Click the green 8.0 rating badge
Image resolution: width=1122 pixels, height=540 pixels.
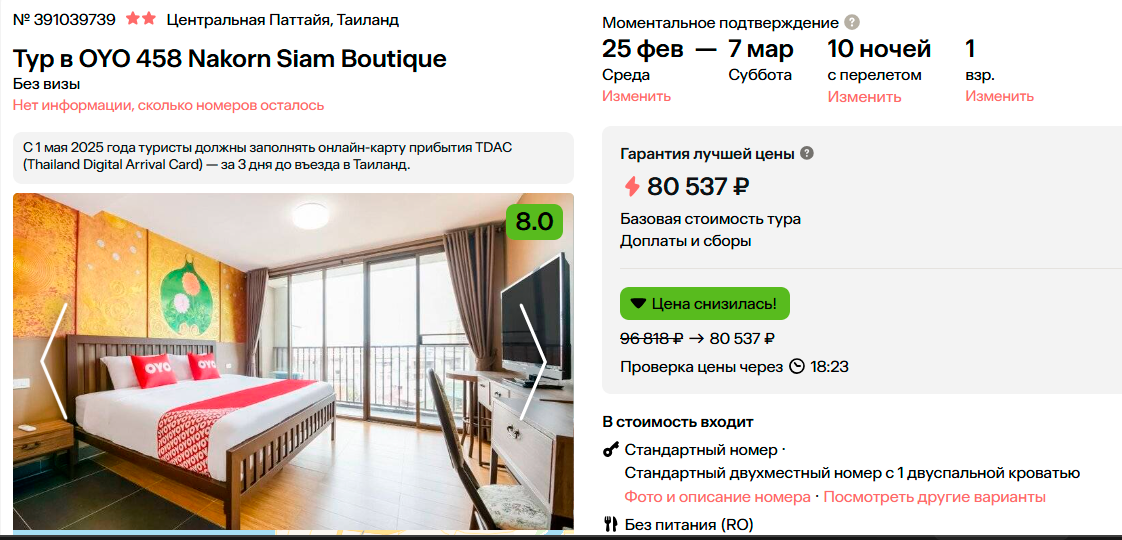point(534,221)
